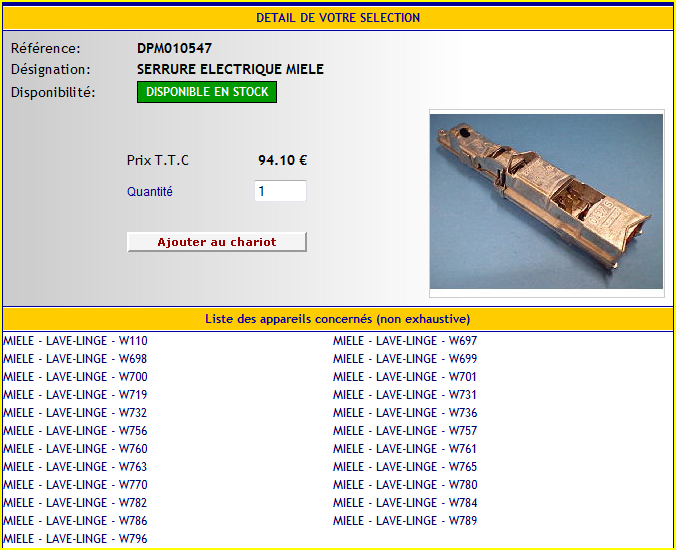Open MIELE - LAVE-LINGE - W796
Viewport: 676px width, 550px height.
point(75,539)
